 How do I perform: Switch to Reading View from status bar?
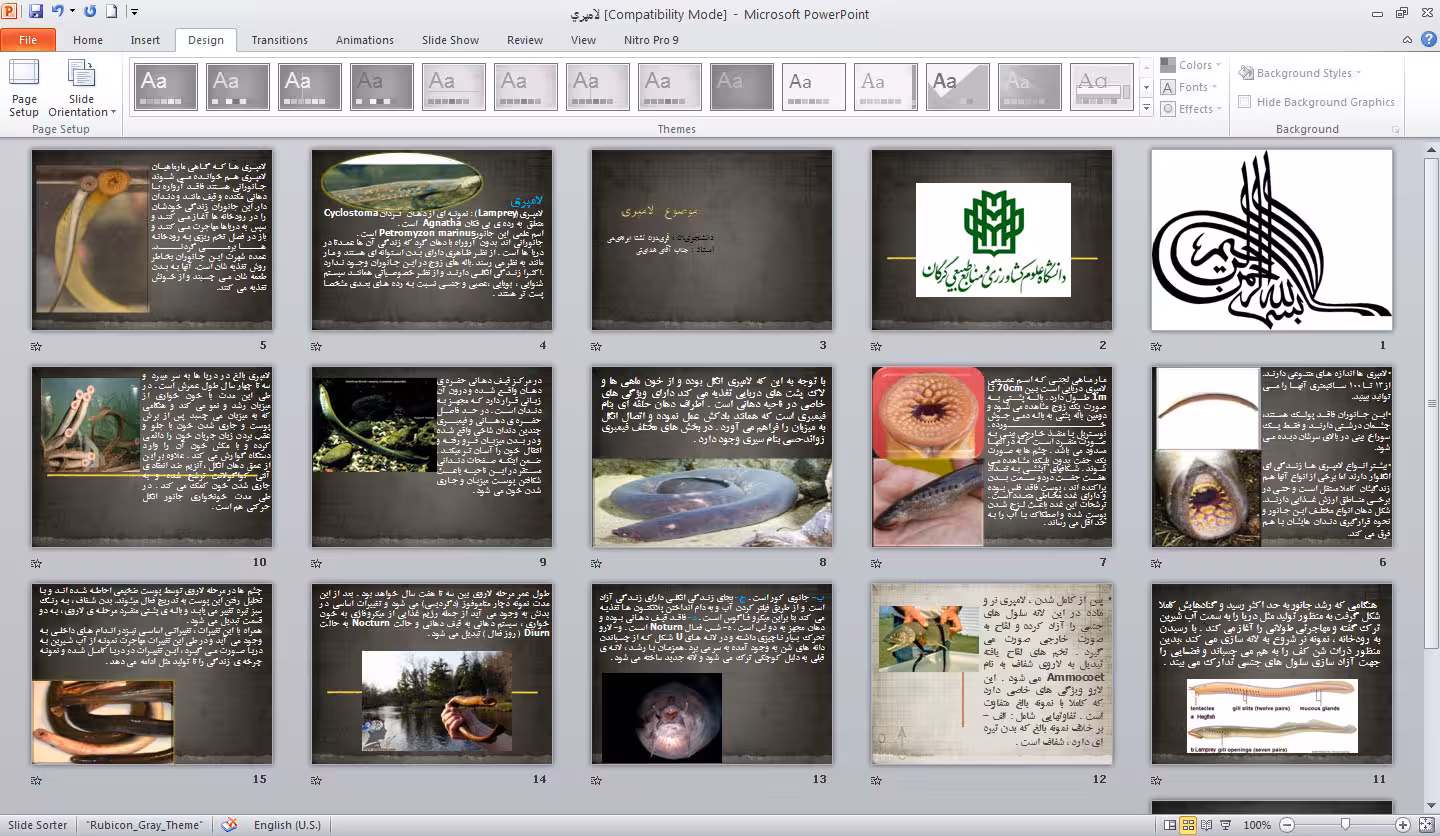point(1208,825)
